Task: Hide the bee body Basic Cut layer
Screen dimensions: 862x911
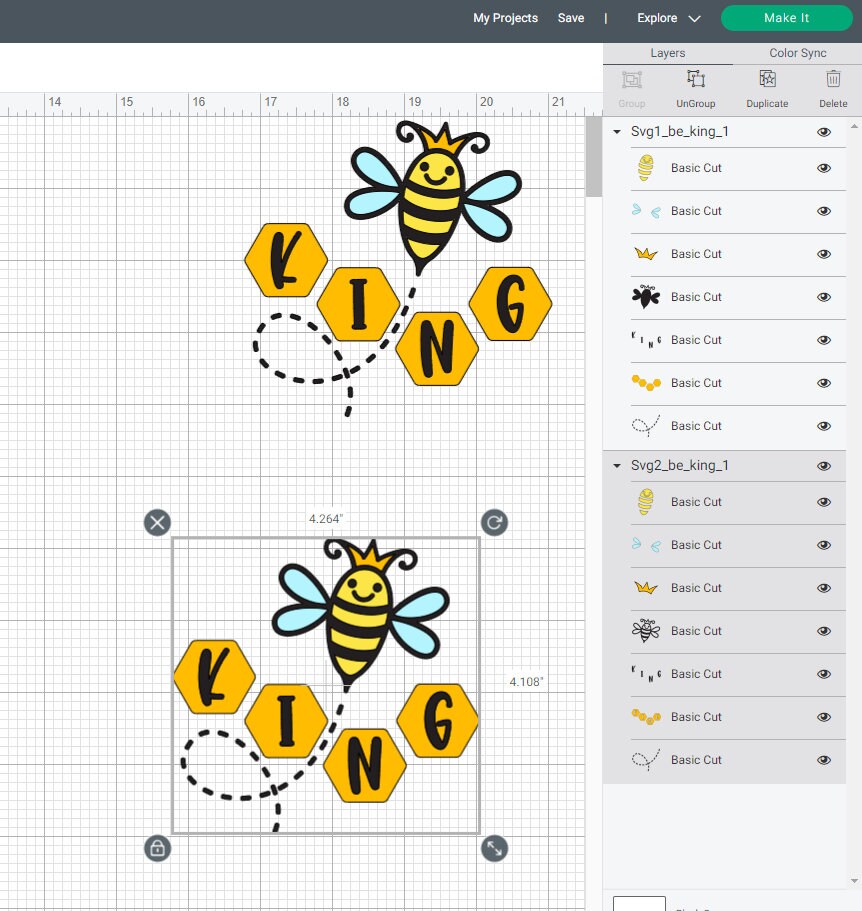Action: (824, 168)
